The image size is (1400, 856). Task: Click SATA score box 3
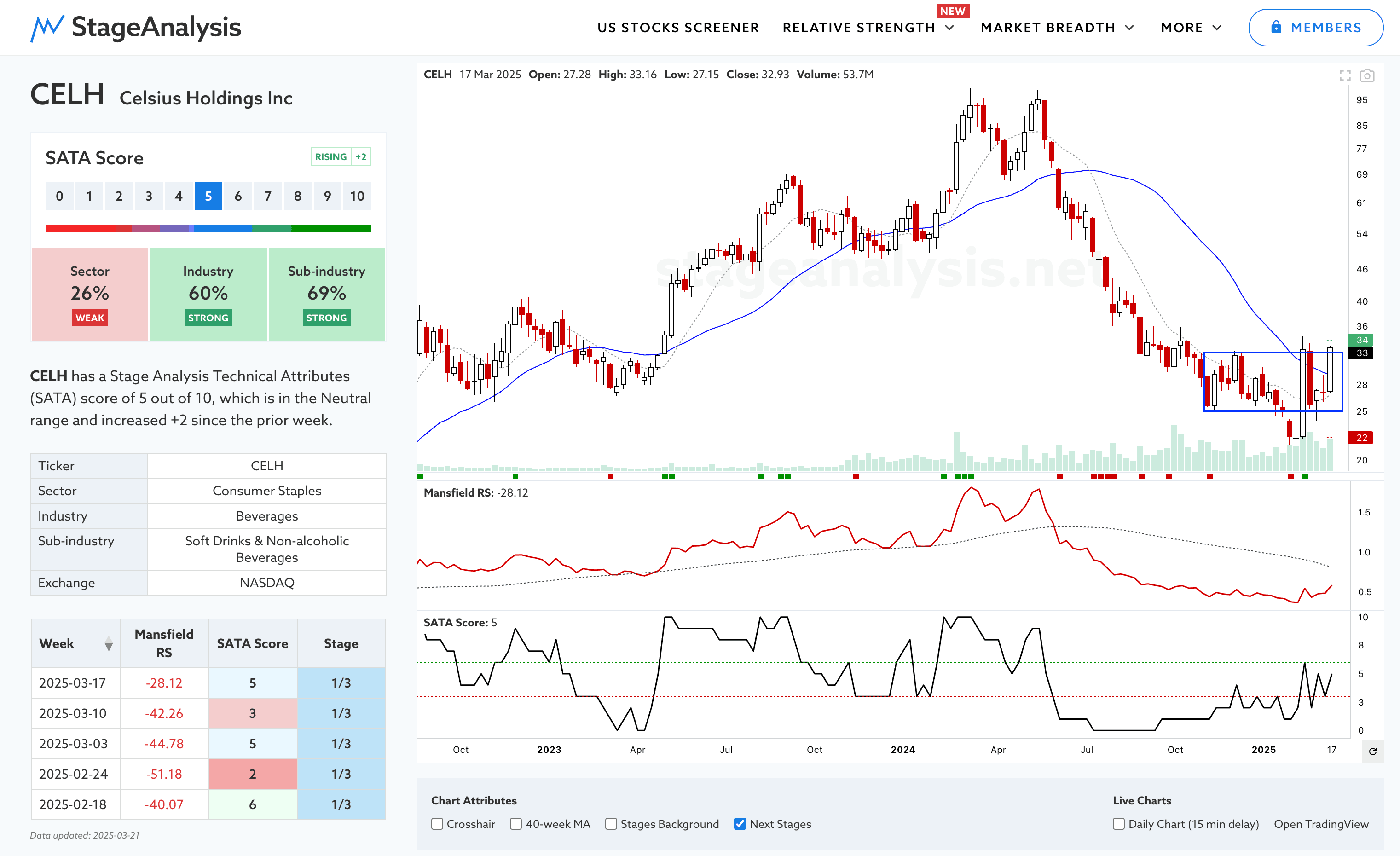point(149,196)
